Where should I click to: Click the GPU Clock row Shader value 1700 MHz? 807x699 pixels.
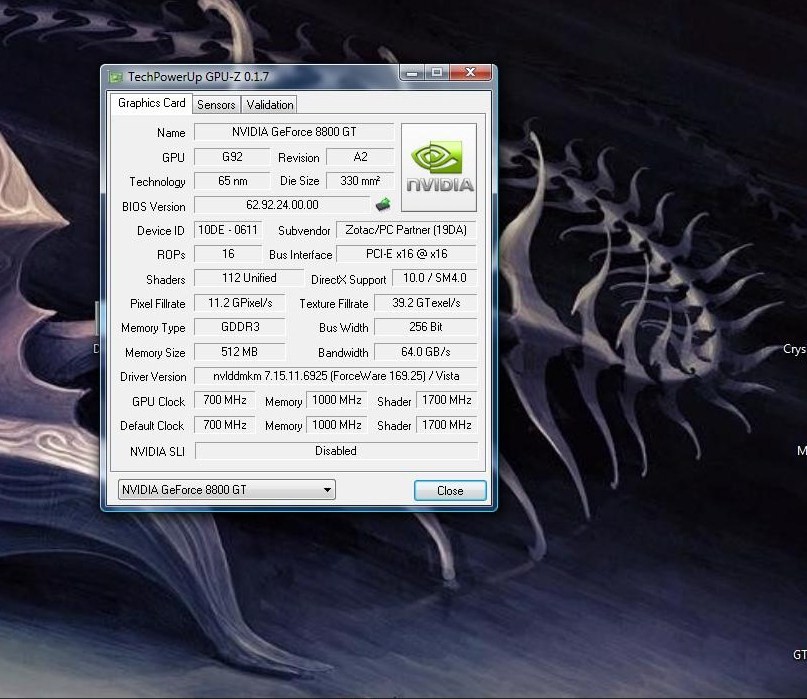pos(447,400)
